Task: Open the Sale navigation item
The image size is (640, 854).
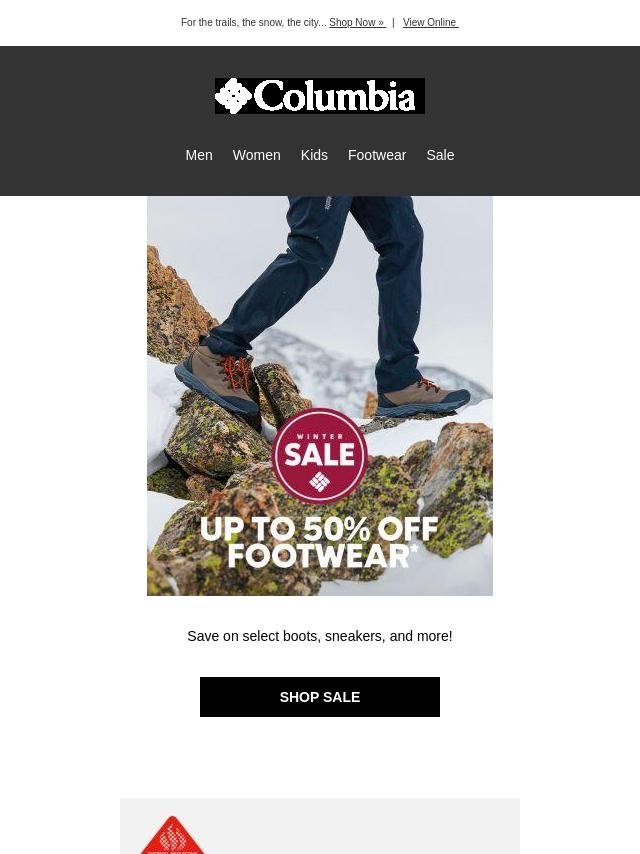Action: pyautogui.click(x=440, y=155)
